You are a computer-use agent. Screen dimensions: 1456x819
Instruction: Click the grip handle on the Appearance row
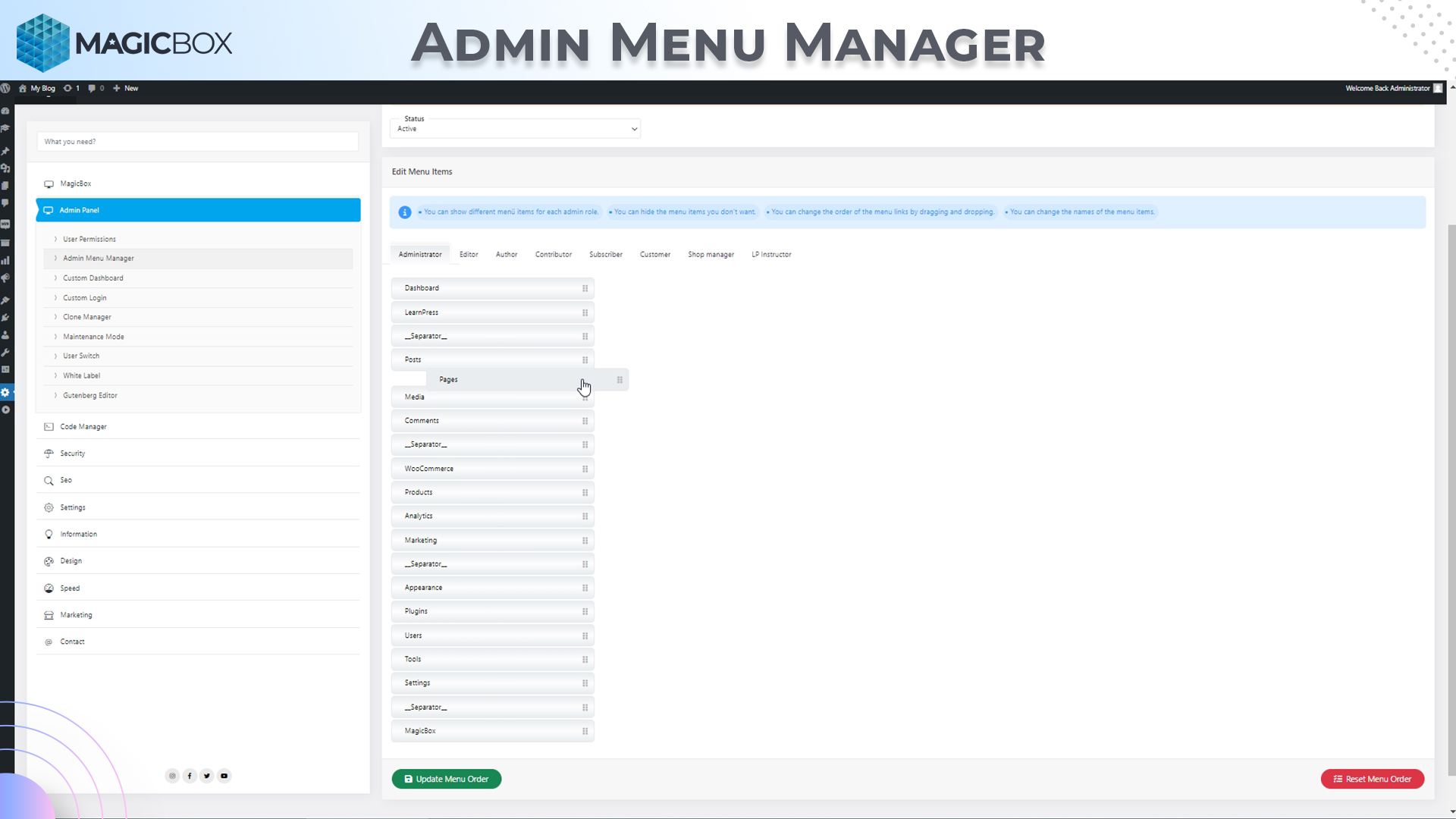585,588
